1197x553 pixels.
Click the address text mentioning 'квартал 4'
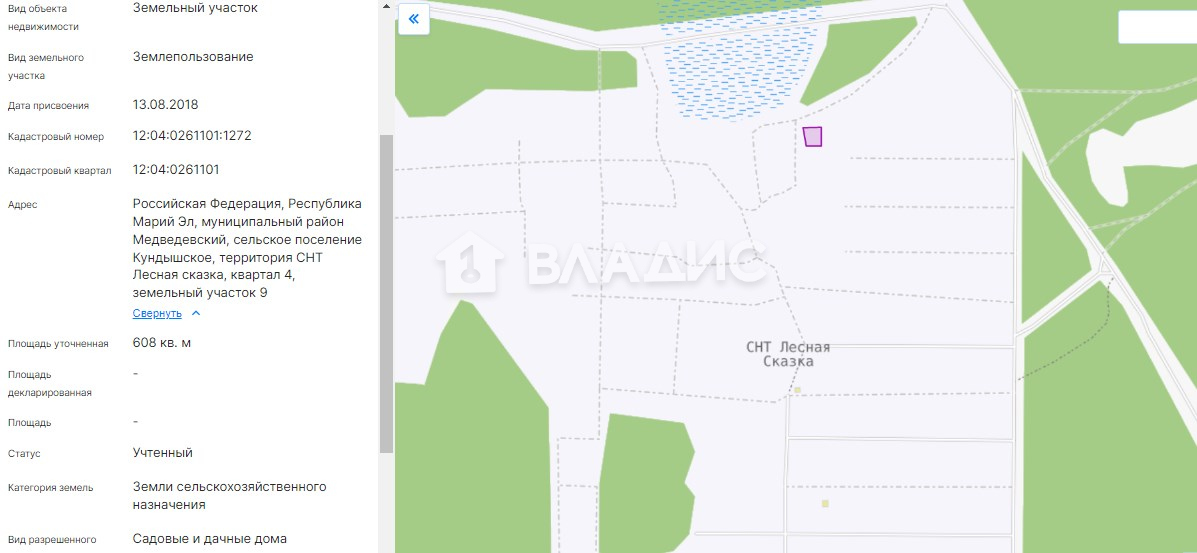click(247, 248)
